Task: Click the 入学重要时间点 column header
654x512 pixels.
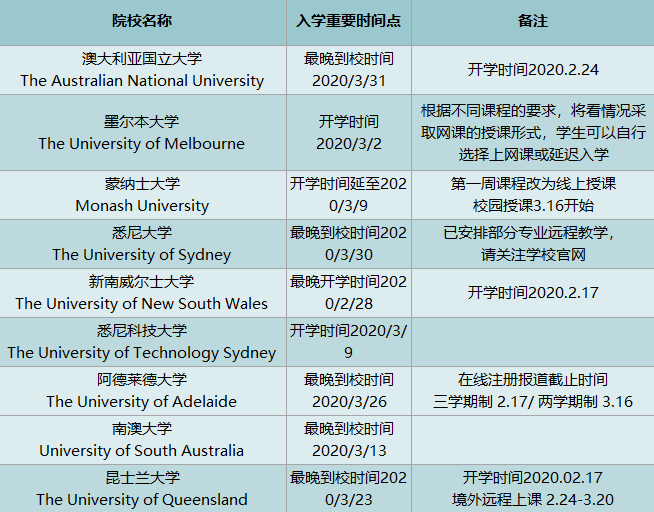Action: click(x=349, y=21)
